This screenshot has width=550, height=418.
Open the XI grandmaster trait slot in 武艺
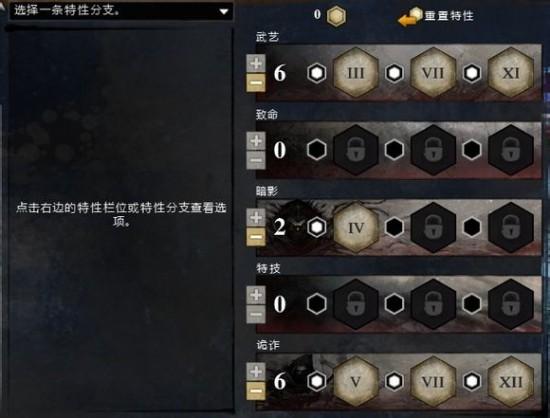[511, 73]
